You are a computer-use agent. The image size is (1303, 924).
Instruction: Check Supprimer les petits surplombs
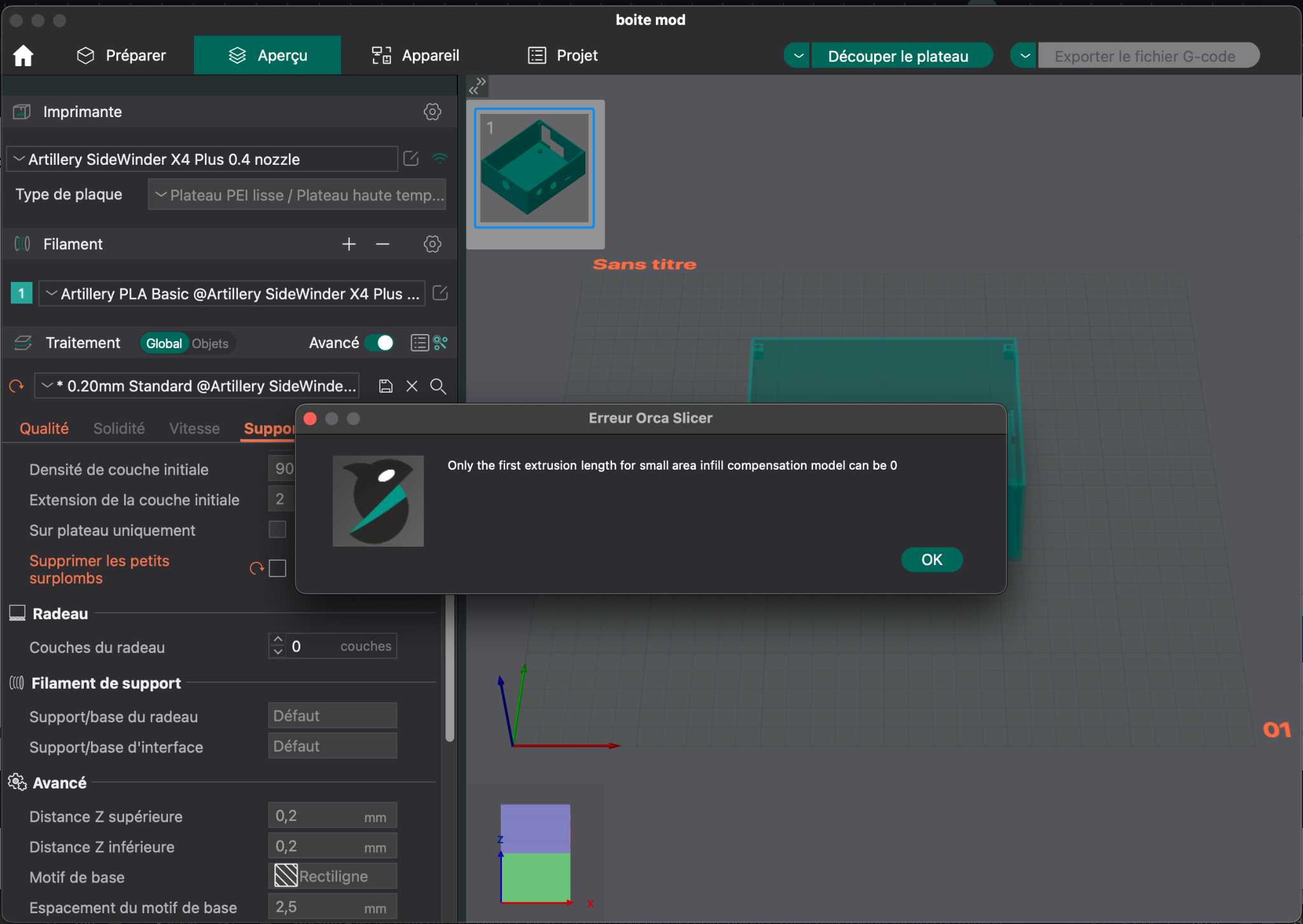[277, 568]
